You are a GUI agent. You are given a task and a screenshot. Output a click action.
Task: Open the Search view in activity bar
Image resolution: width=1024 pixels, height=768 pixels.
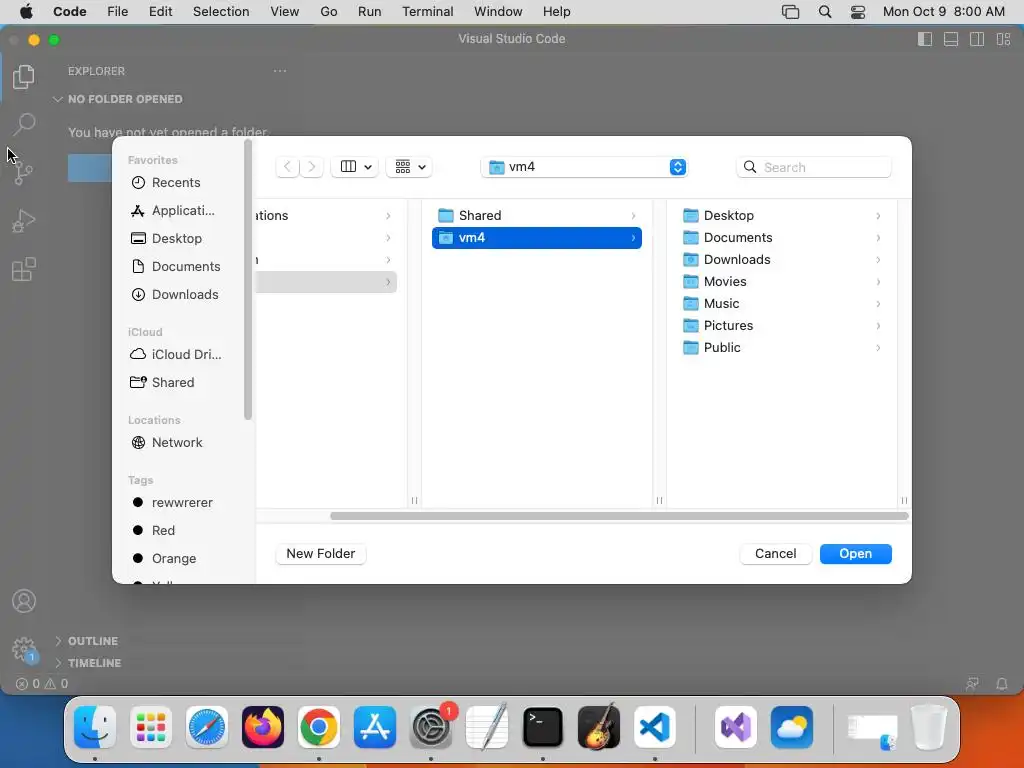24,124
